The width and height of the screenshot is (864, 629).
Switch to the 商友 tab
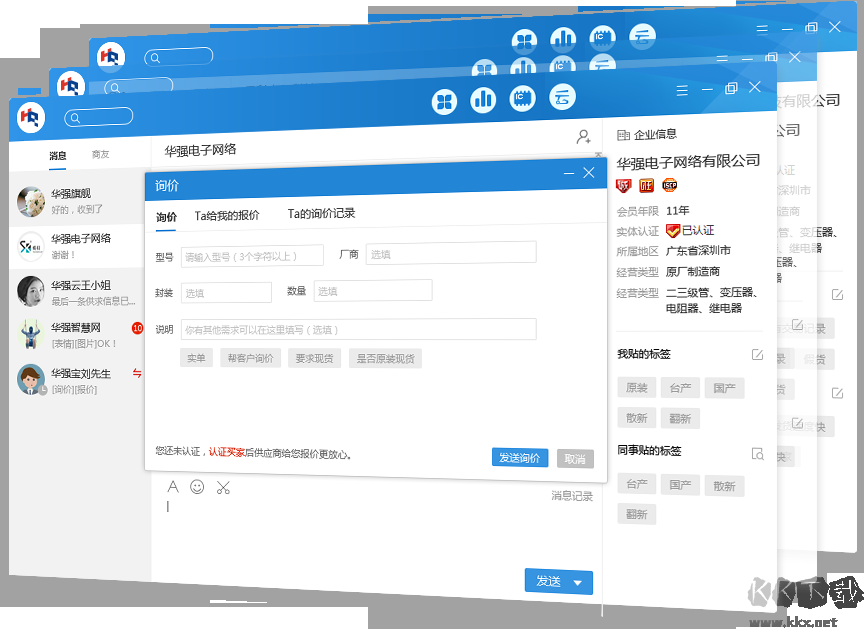[100, 155]
